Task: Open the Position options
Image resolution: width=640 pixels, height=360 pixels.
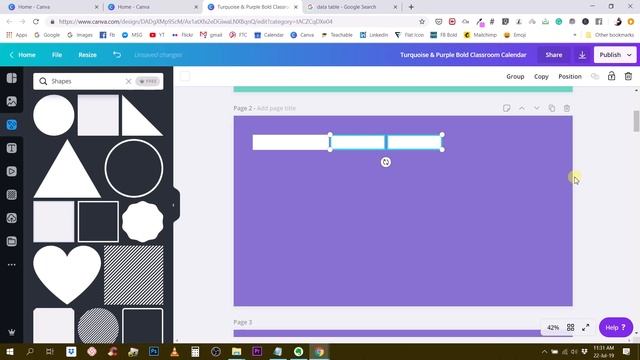Action: pos(570,76)
